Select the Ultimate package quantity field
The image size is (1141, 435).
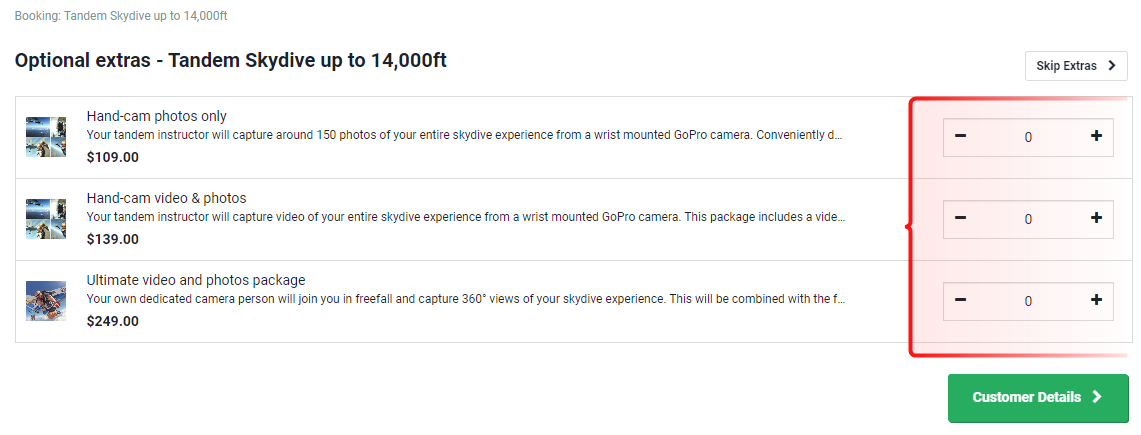(x=1028, y=301)
